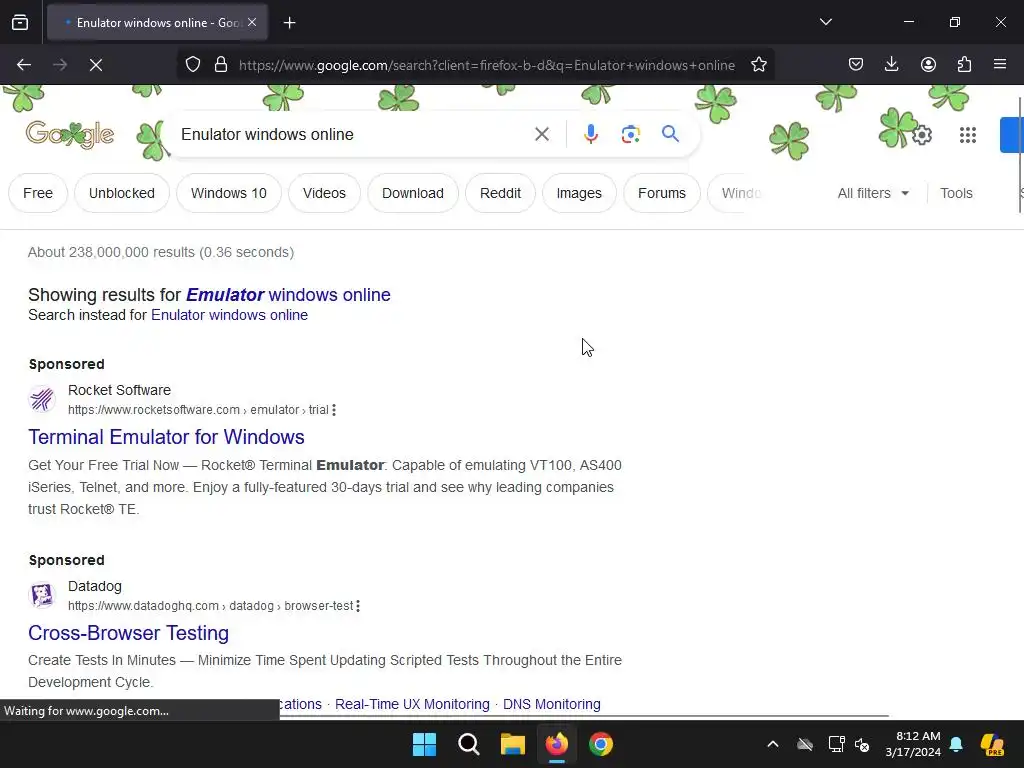Open Cross-Browser Testing ad link
The height and width of the screenshot is (768, 1024).
[128, 633]
